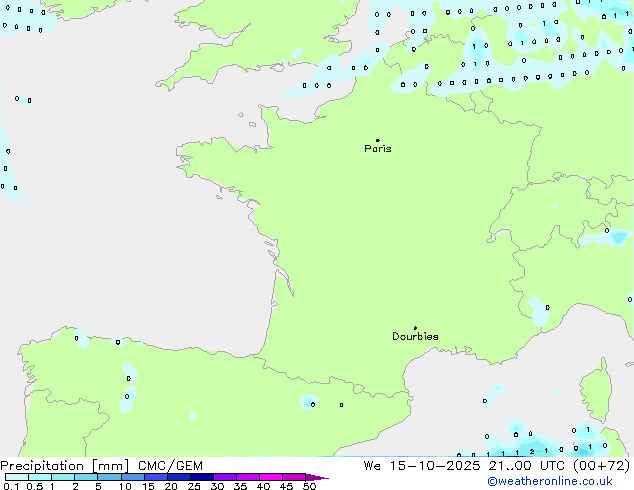634x490 pixels.
Task: Click the 'Precipitation [mm]' title text
Action: (65, 465)
